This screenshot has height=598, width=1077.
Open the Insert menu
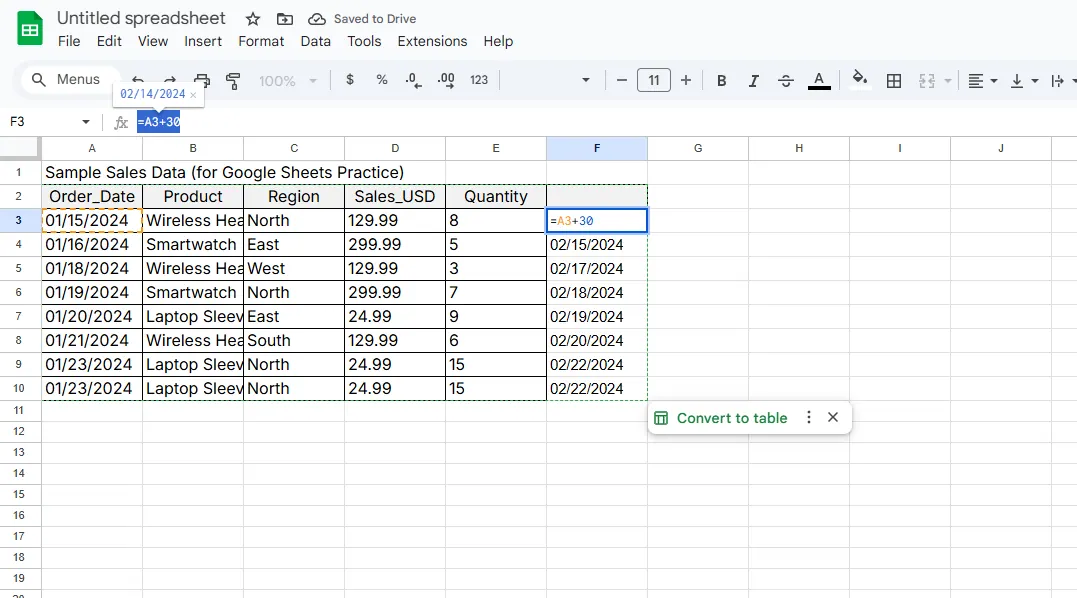[x=203, y=41]
